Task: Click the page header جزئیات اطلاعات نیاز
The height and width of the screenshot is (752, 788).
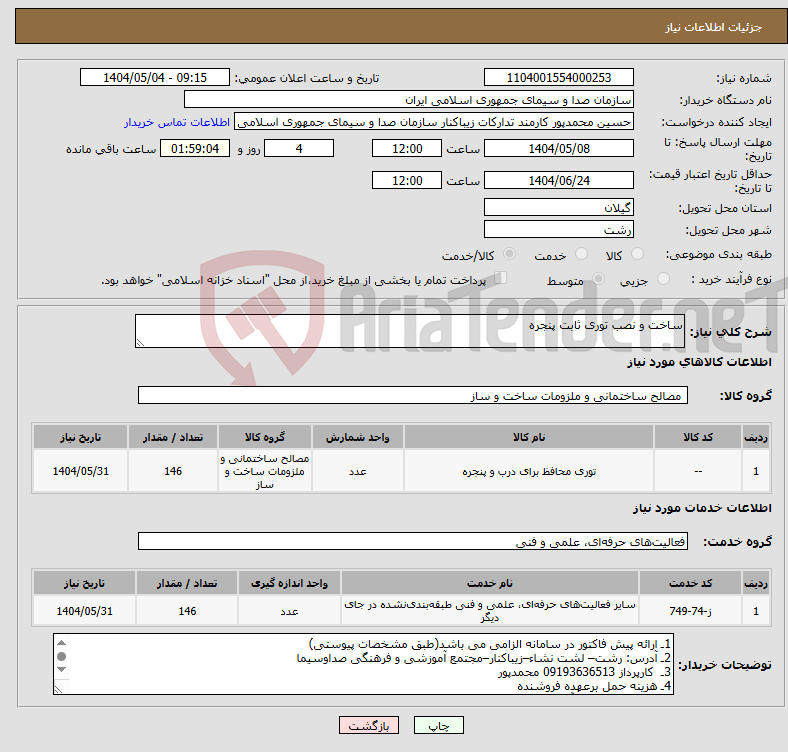Action: click(714, 27)
